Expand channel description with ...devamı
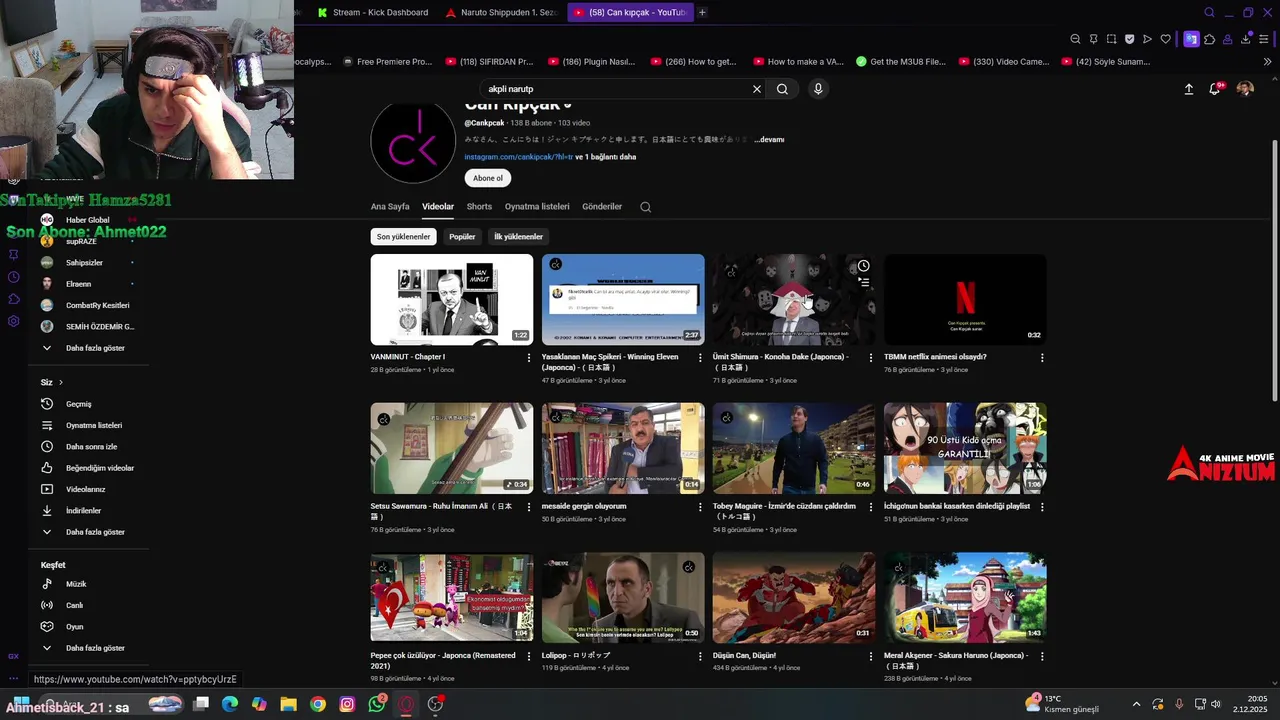Screen dimensions: 1280x720 pyautogui.click(x=769, y=140)
